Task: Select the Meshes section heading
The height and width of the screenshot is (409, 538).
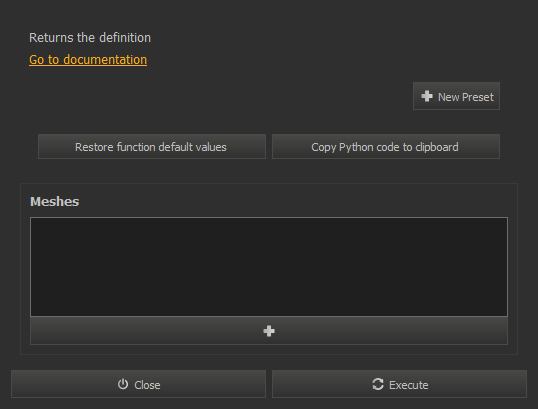Action: [55, 201]
